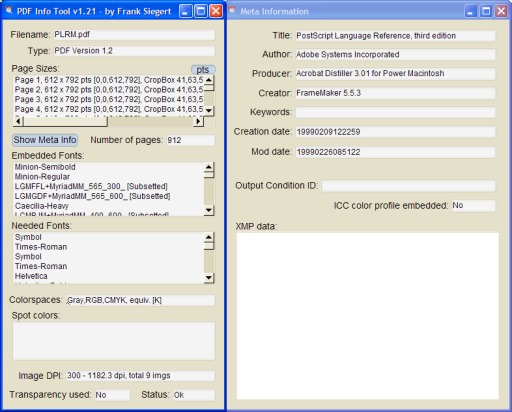Select the Page 1 row in Page Sizes
Image resolution: width=512 pixels, height=412 pixels.
coord(109,80)
